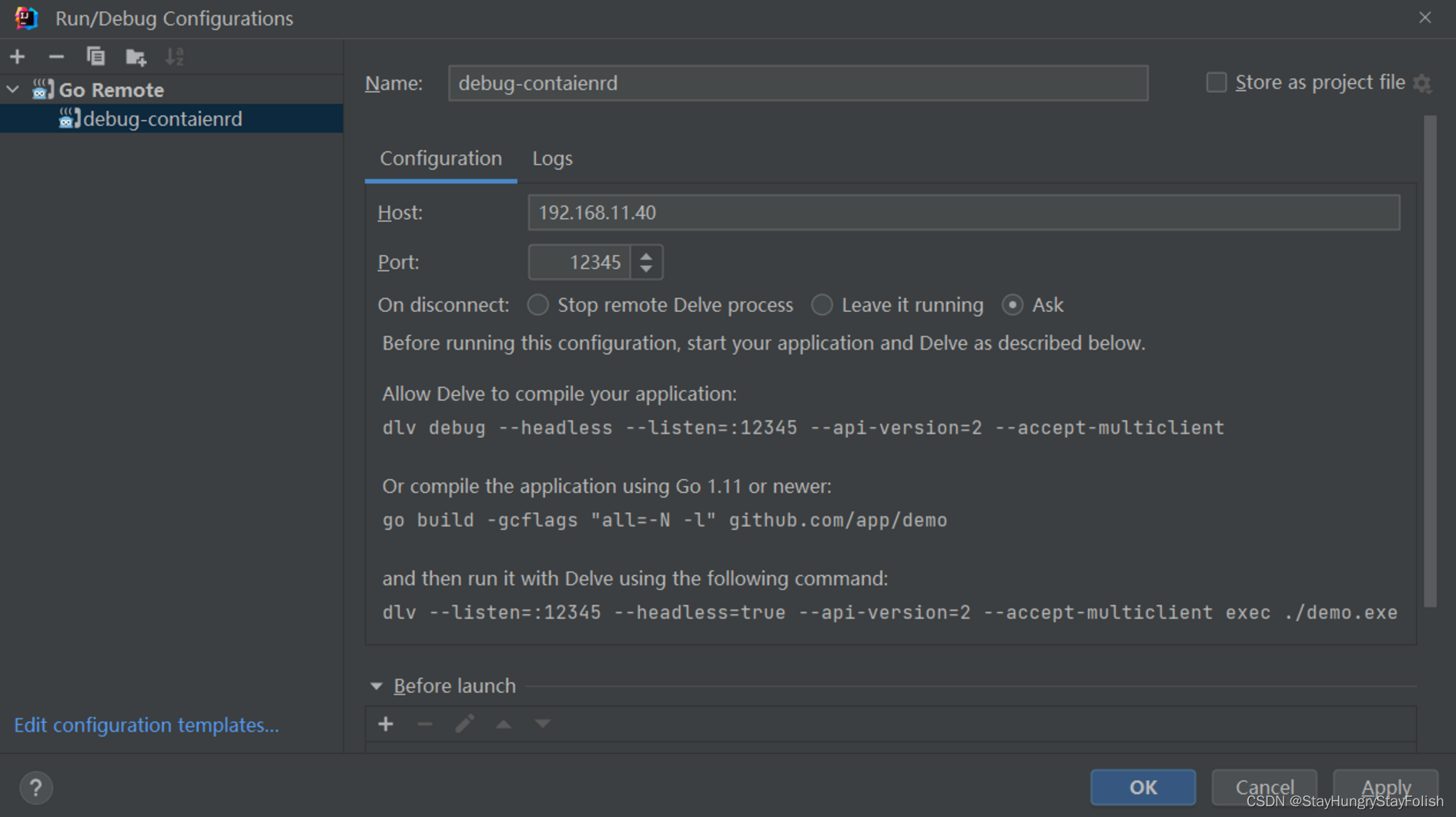This screenshot has height=817, width=1456.
Task: Copy the selected configuration
Action: (95, 56)
